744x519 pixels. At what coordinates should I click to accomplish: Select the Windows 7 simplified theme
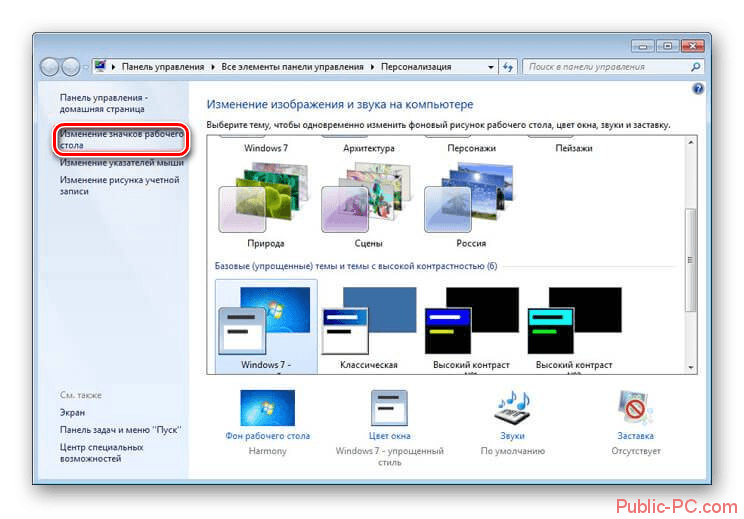[266, 326]
